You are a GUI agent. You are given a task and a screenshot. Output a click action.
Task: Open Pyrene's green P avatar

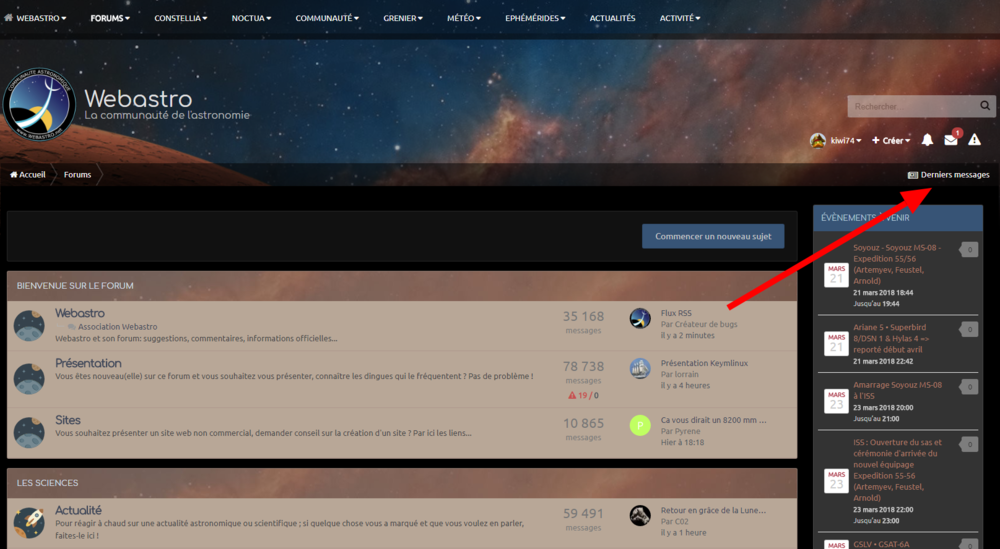640,425
